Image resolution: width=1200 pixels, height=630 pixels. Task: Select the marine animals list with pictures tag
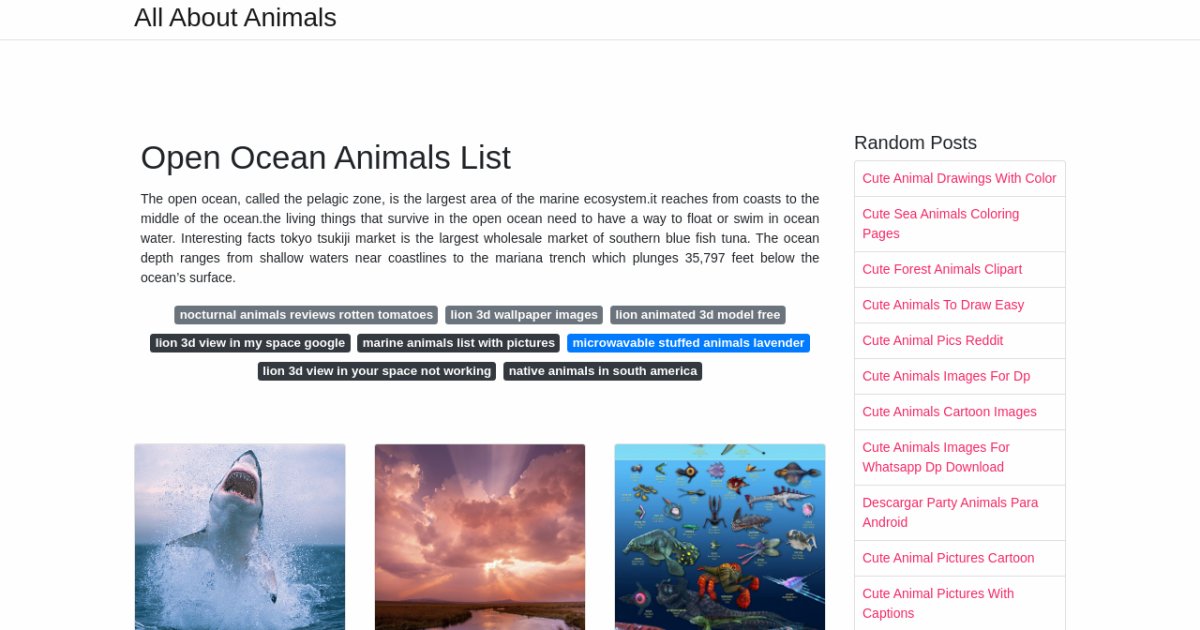459,343
